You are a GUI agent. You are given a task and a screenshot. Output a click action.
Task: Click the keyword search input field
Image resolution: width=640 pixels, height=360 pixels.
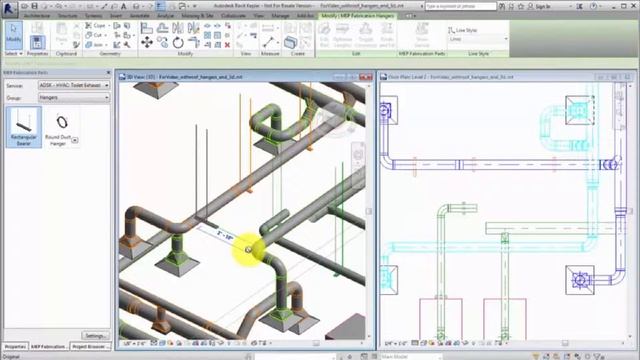(x=461, y=6)
